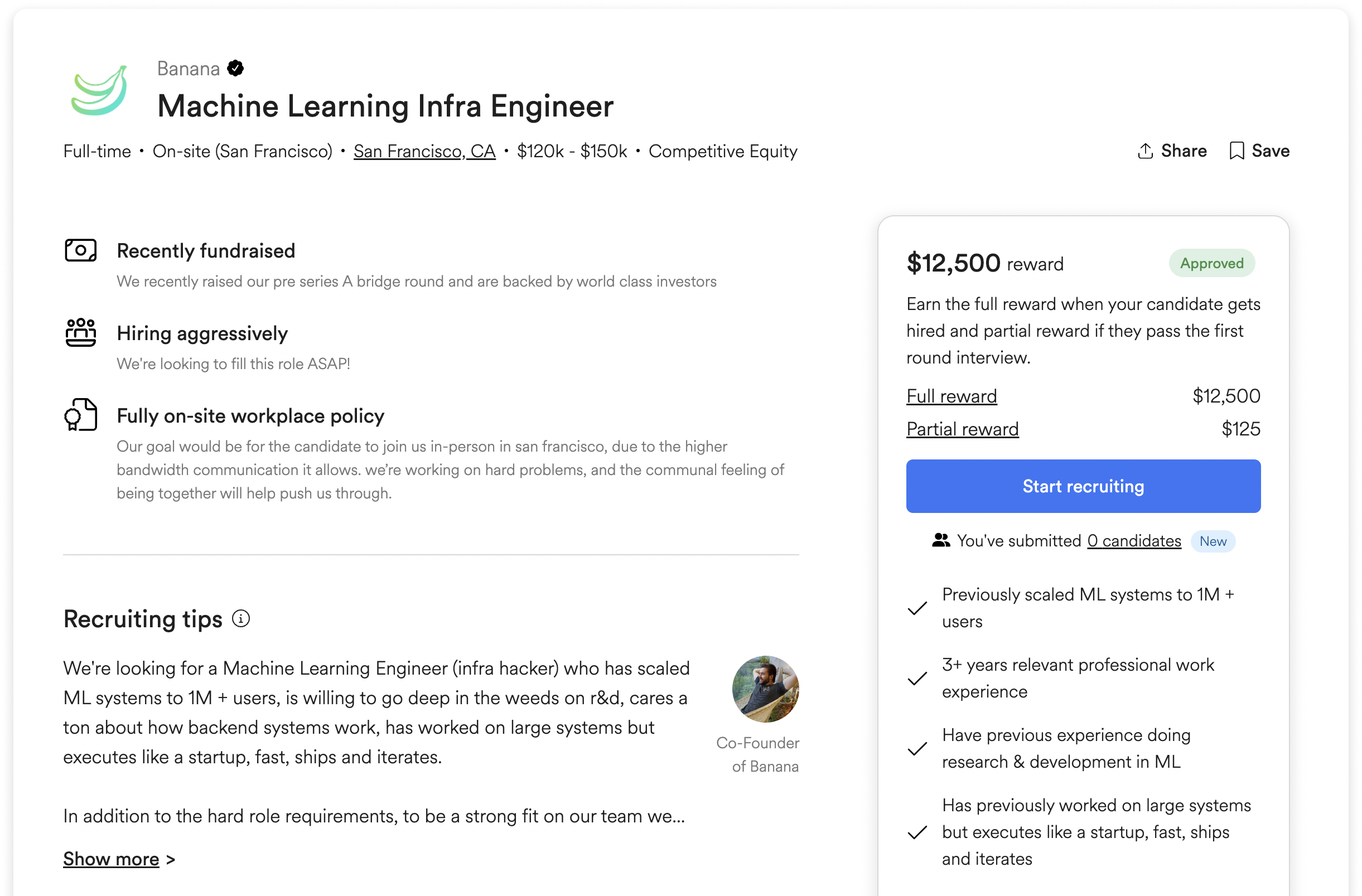Click the Approved status badge
1362x896 pixels.
1212,263
